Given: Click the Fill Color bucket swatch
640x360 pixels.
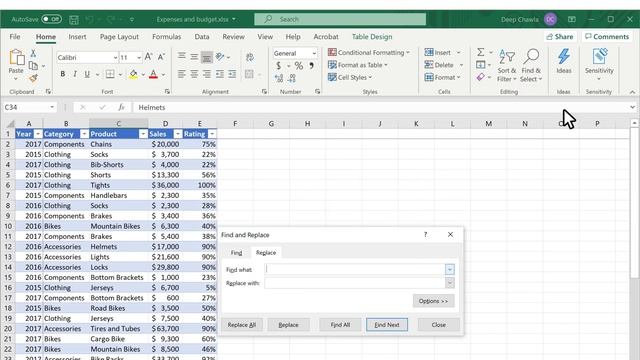Looking at the screenshot, I should 133,74.
